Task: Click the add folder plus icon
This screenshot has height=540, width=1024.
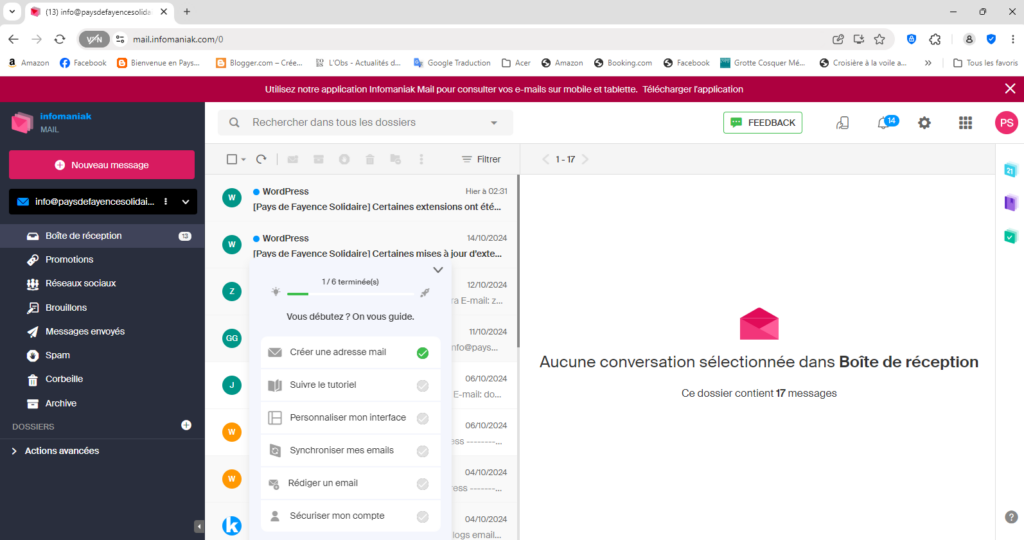Action: [186, 425]
